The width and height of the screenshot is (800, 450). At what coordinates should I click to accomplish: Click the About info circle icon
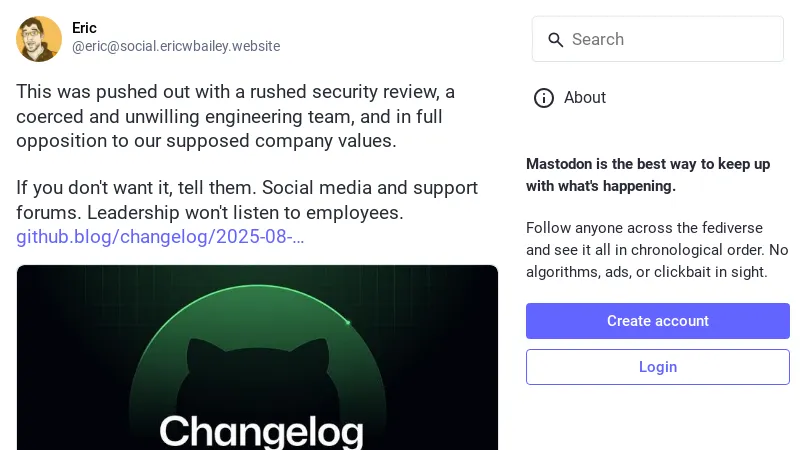pyautogui.click(x=544, y=98)
